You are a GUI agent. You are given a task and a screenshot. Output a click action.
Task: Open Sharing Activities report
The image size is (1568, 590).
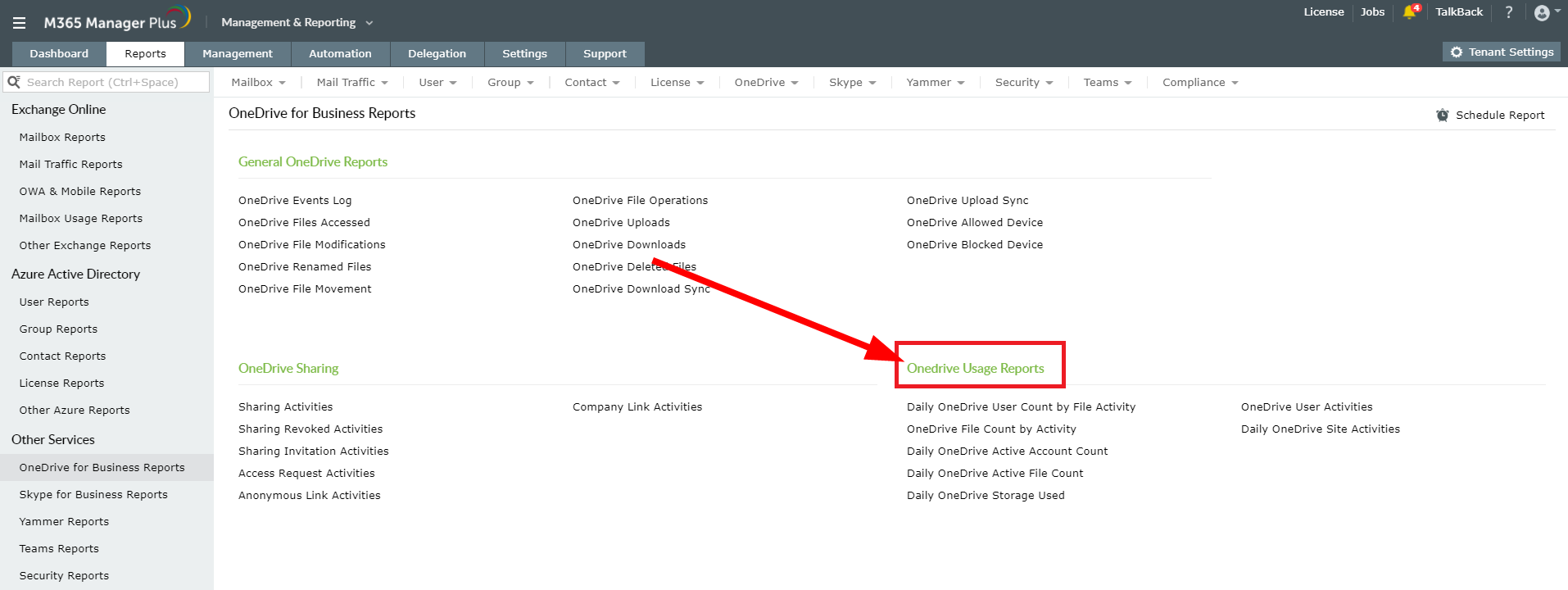click(286, 407)
